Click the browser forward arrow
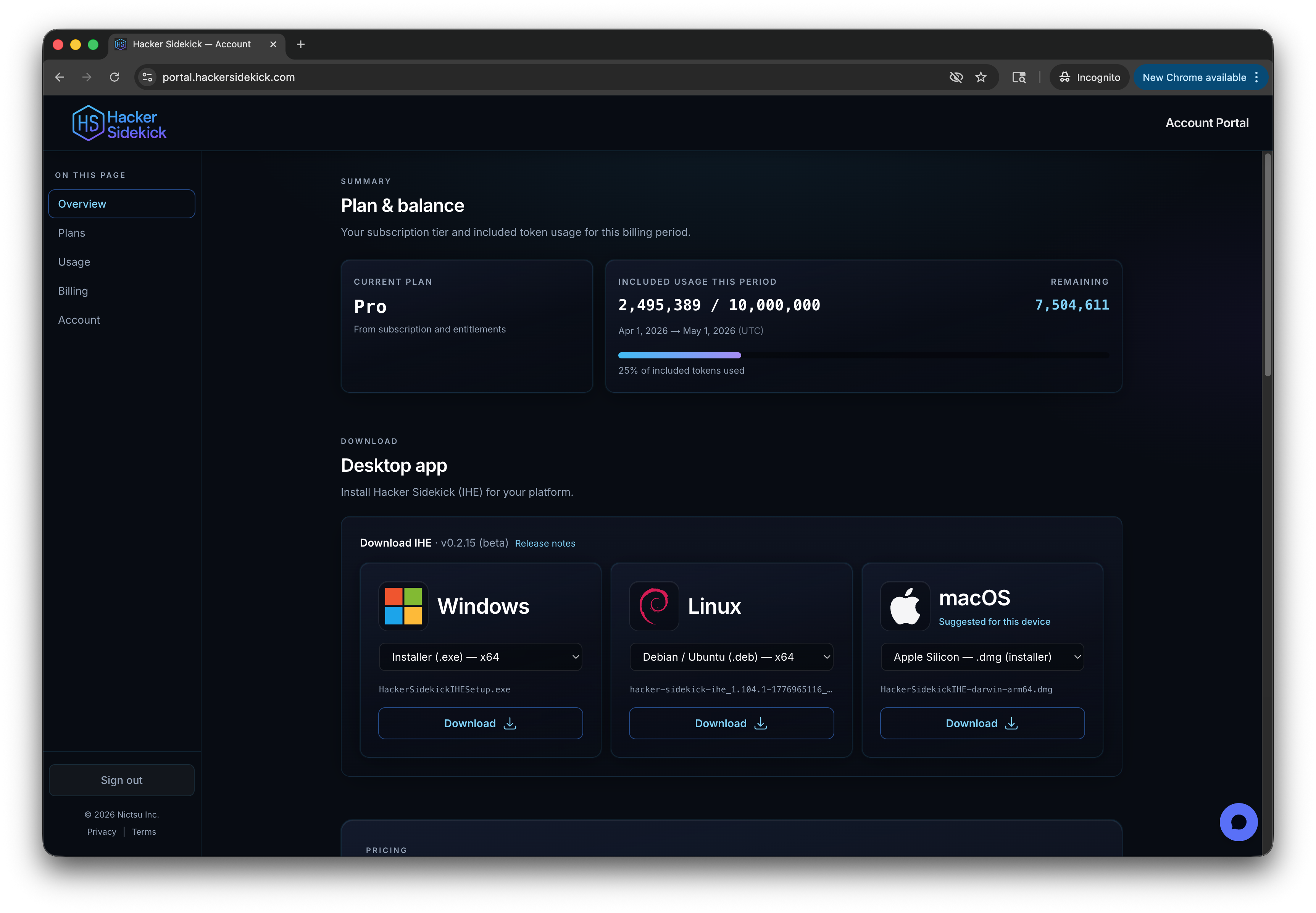The width and height of the screenshot is (1316, 913). pos(87,77)
